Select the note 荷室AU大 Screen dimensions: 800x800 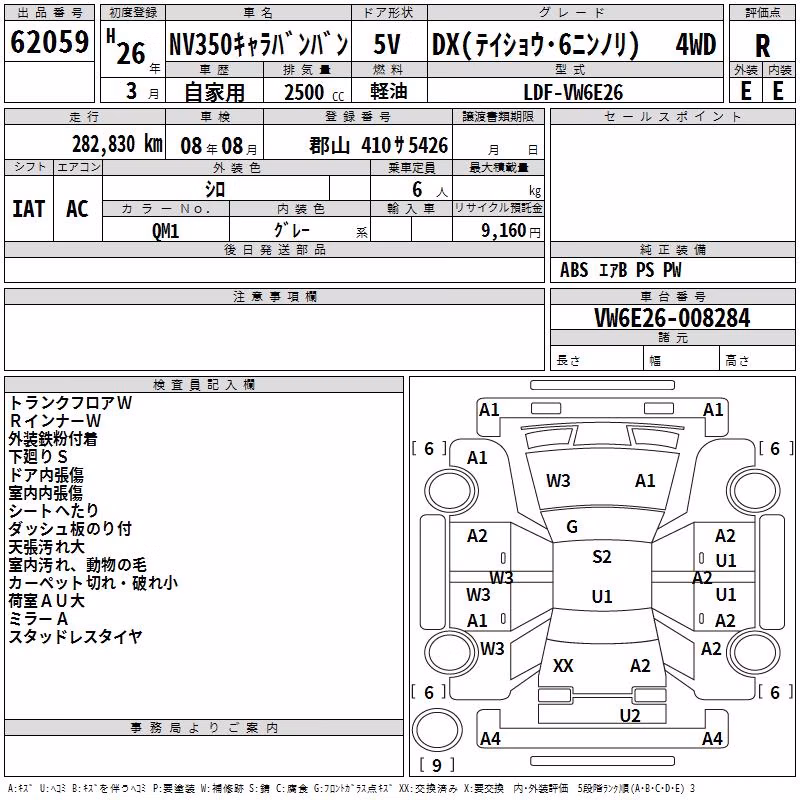(x=46, y=601)
